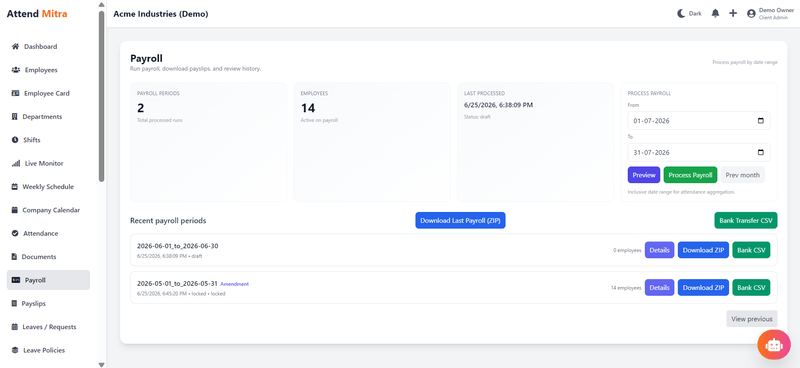Expand older periods with View previous
Viewport: 800px width, 368px height.
pyautogui.click(x=752, y=319)
